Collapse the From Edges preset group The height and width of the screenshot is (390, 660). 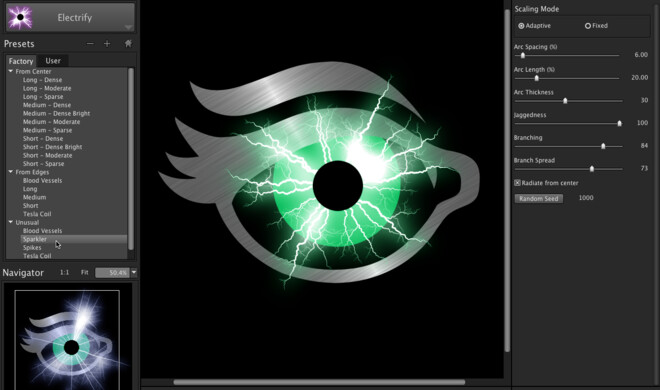point(11,172)
